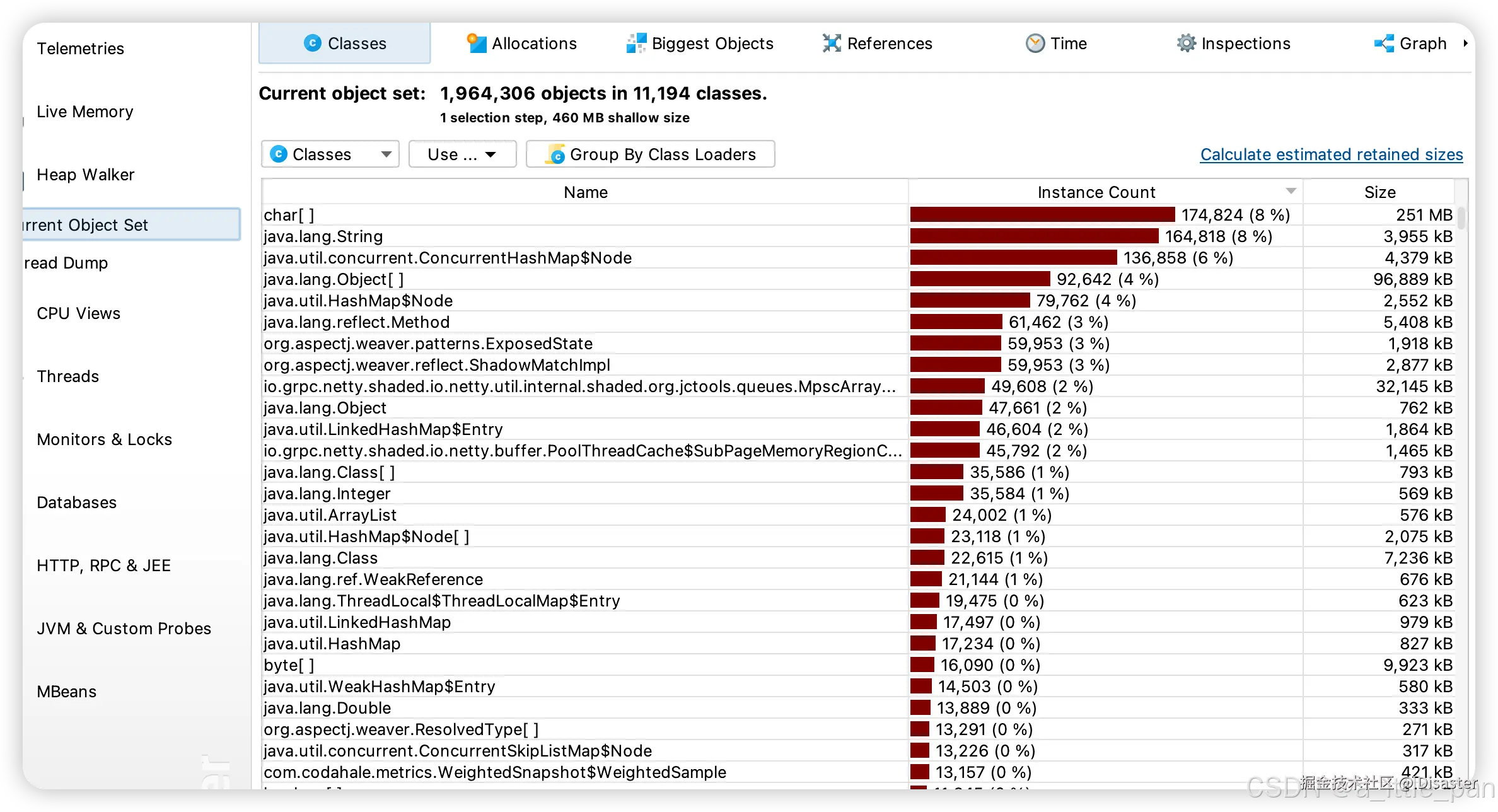Click Calculate estimated retained sizes link
Image resolution: width=1498 pixels, height=812 pixels.
(x=1331, y=154)
